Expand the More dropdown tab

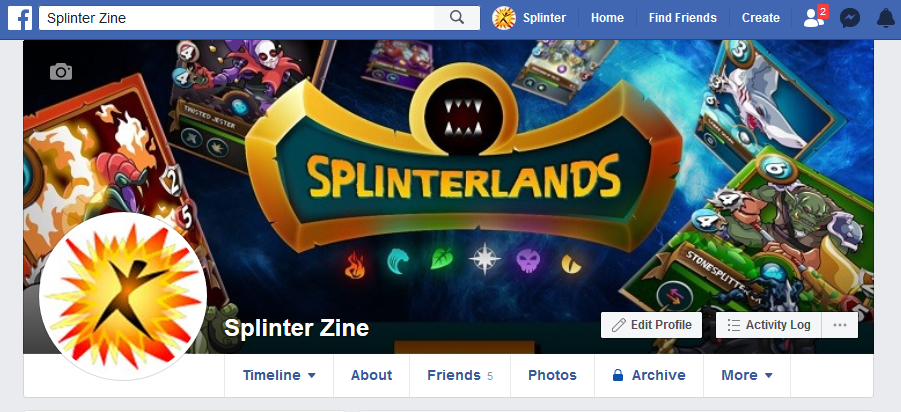pyautogui.click(x=747, y=375)
